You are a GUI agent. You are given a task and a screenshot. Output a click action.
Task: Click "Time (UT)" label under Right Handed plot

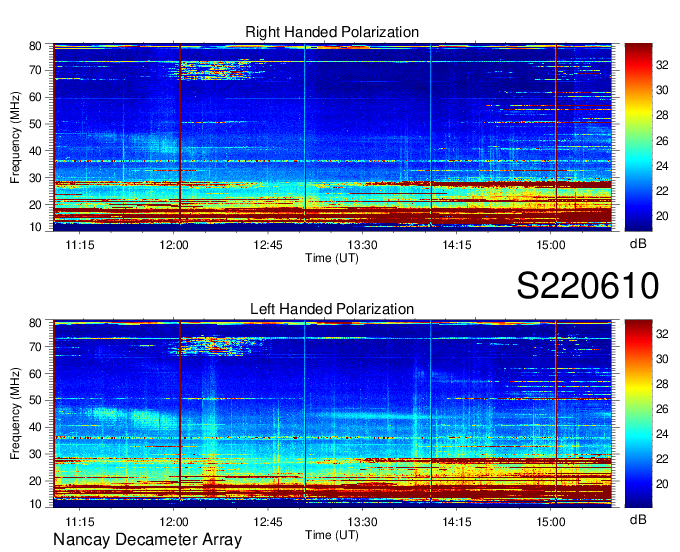[x=332, y=258]
